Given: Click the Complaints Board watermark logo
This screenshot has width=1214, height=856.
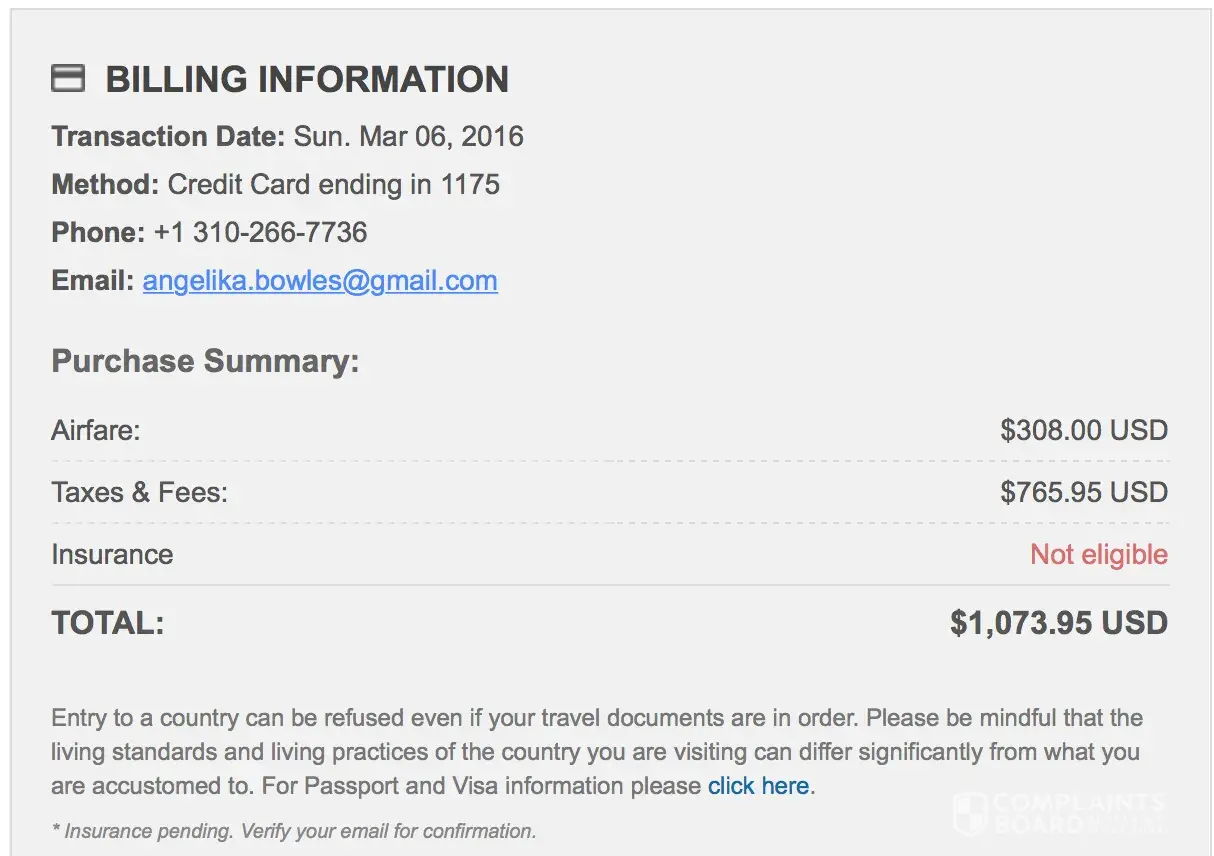Looking at the screenshot, I should pos(1060,812).
